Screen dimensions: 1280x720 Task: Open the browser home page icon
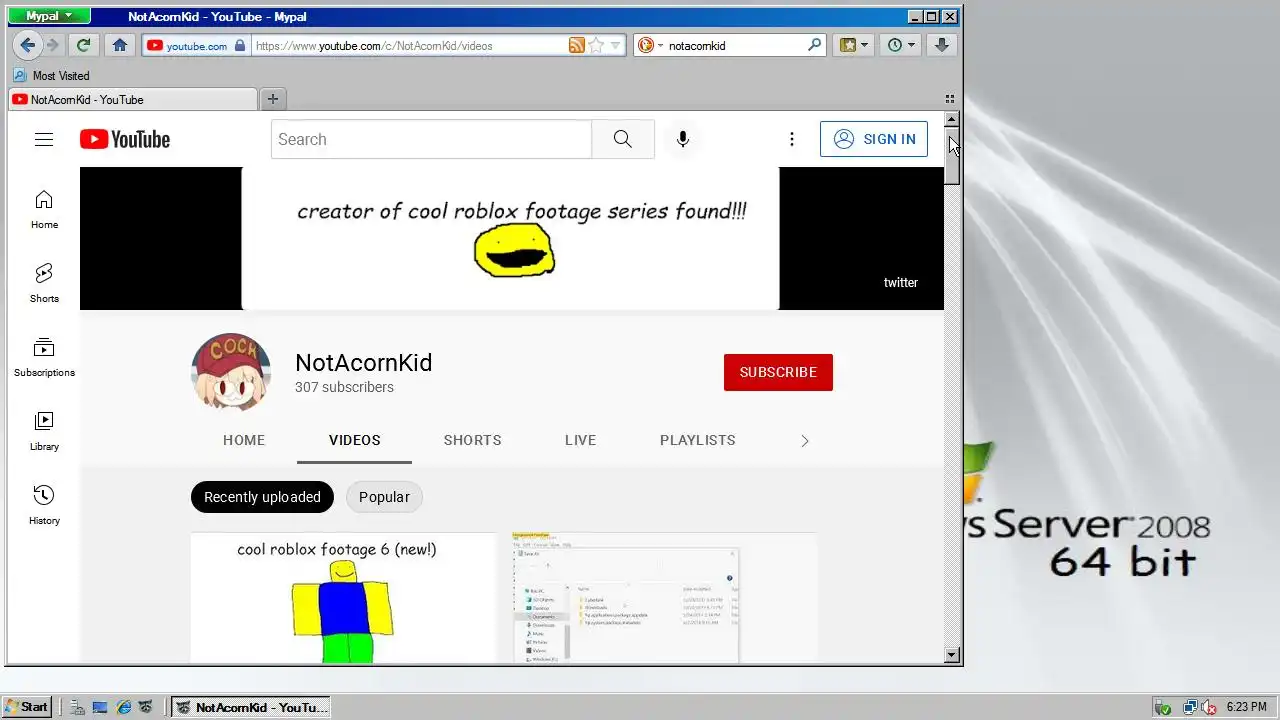point(120,45)
